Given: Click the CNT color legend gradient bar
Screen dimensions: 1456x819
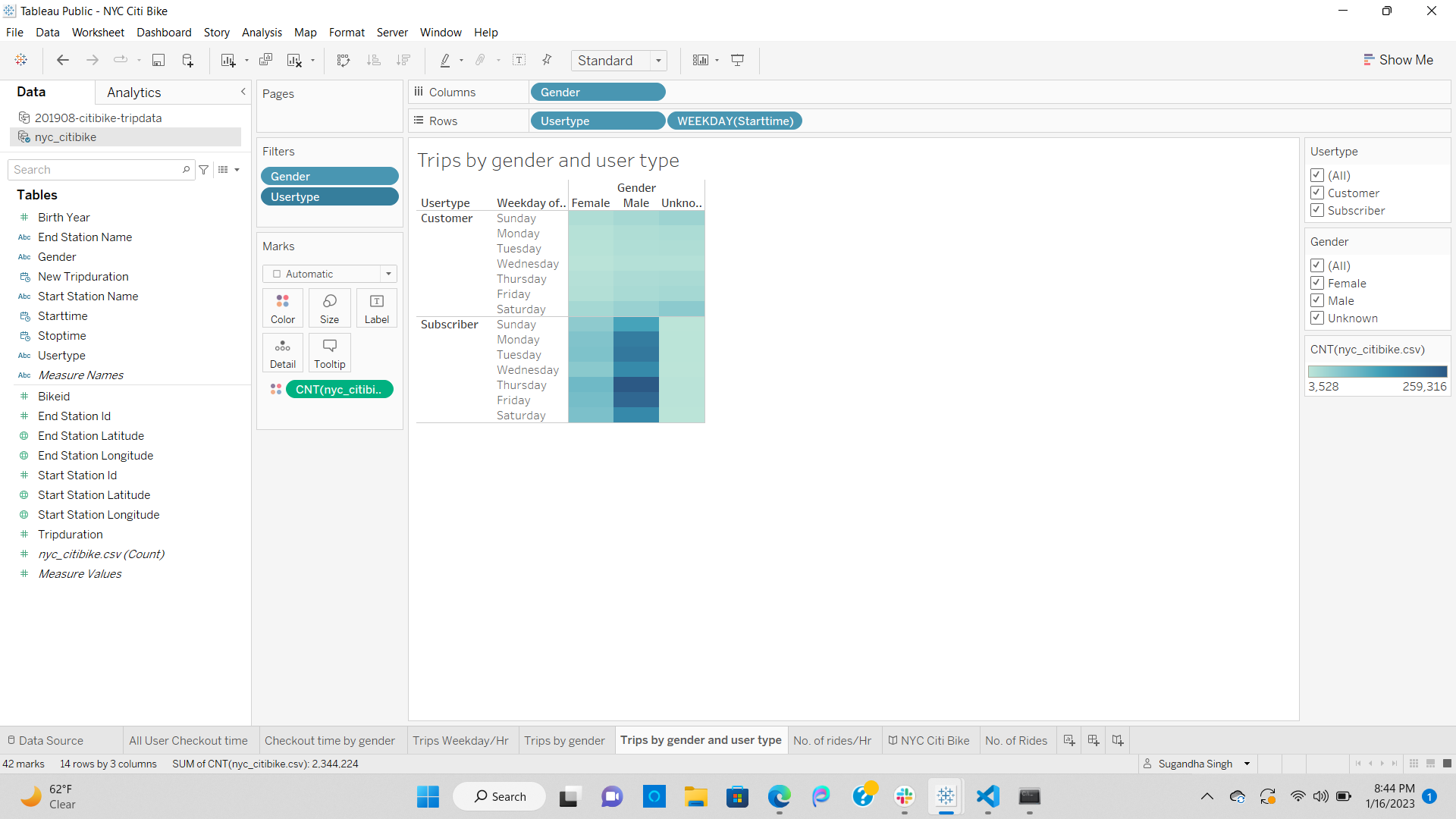Looking at the screenshot, I should tap(1377, 372).
